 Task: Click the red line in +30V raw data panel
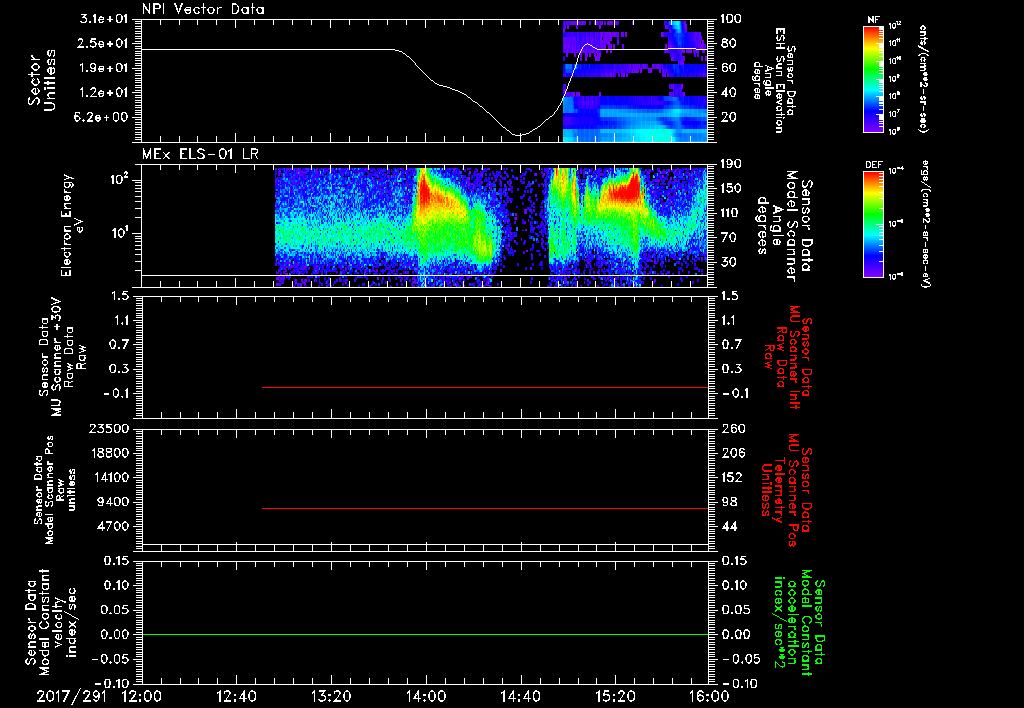pos(485,387)
